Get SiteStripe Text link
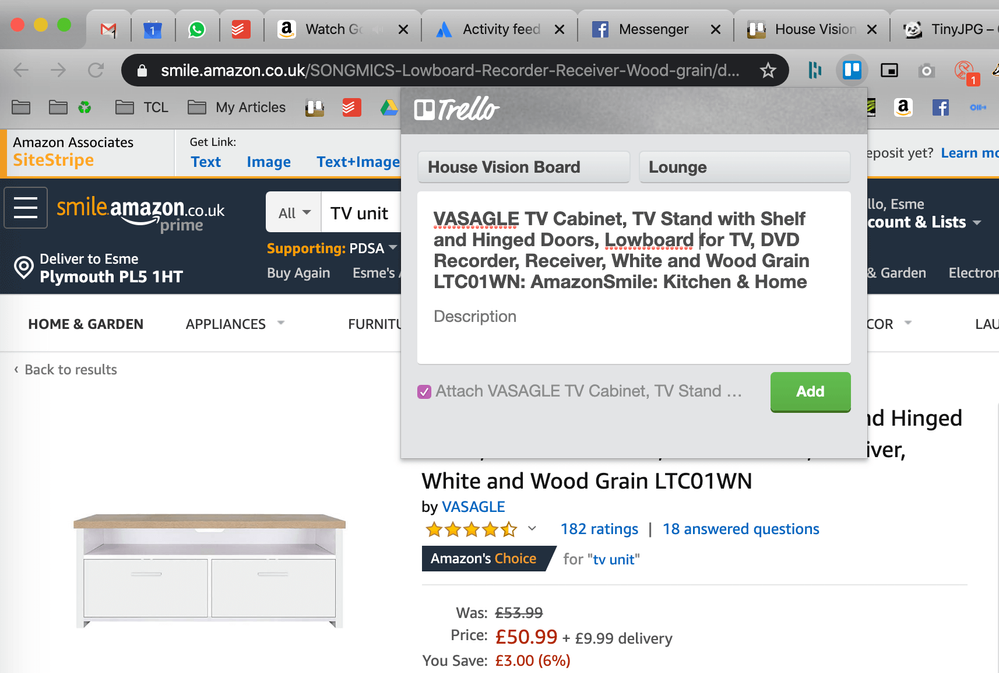 click(206, 162)
